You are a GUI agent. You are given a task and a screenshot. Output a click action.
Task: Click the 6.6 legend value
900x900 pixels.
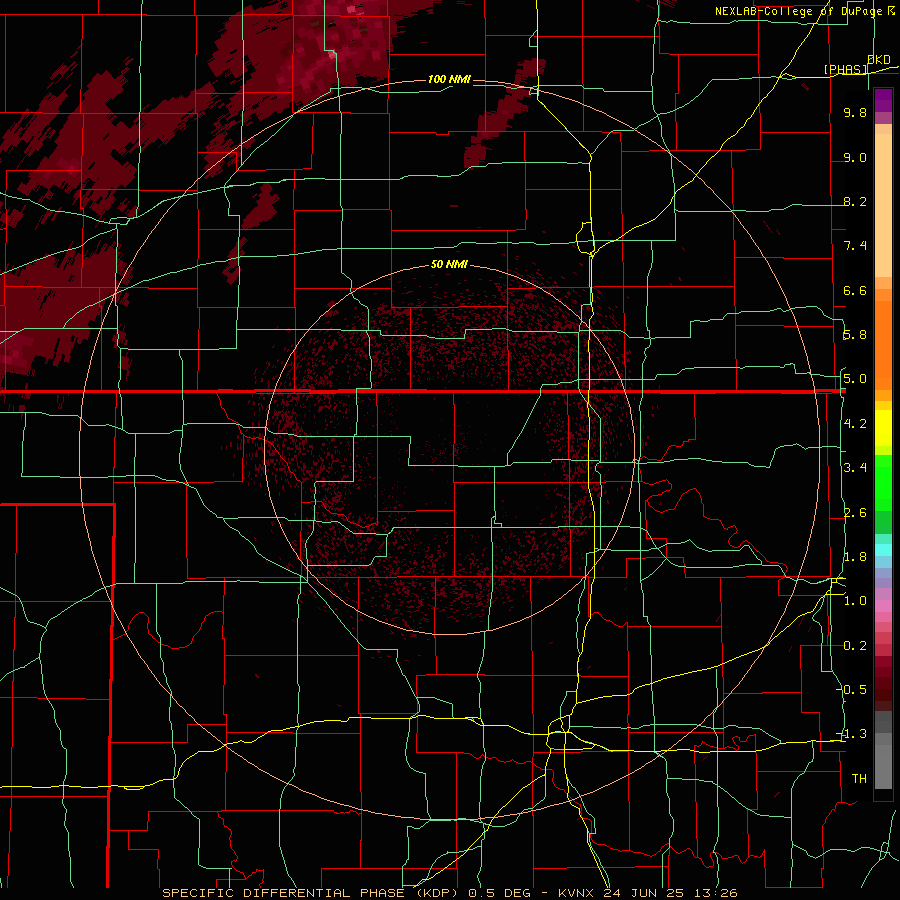pos(855,290)
